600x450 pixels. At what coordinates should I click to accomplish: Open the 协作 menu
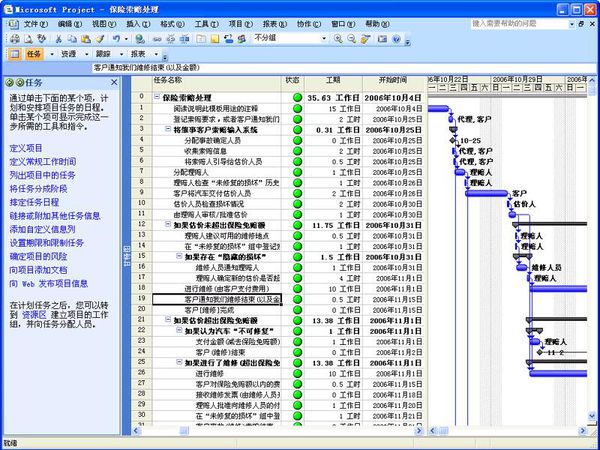pos(309,24)
